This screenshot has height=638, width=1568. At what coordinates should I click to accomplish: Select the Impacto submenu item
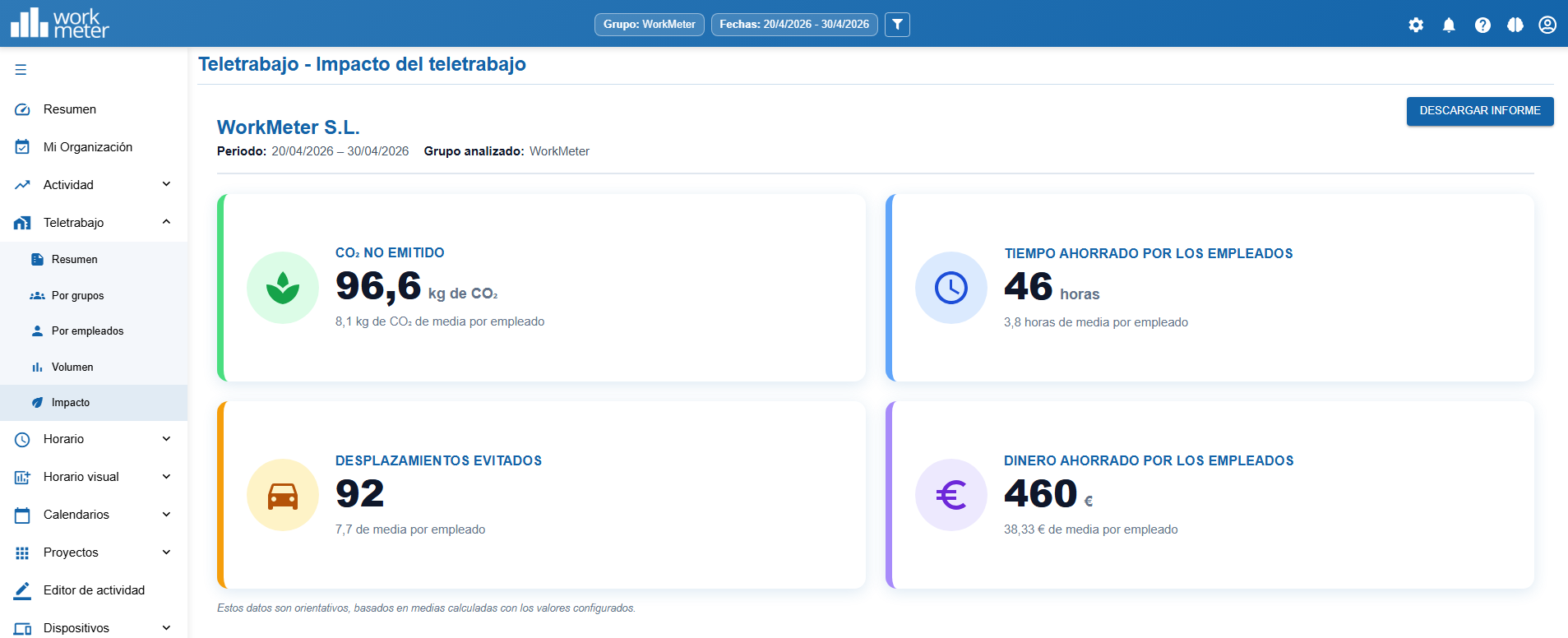coord(94,403)
